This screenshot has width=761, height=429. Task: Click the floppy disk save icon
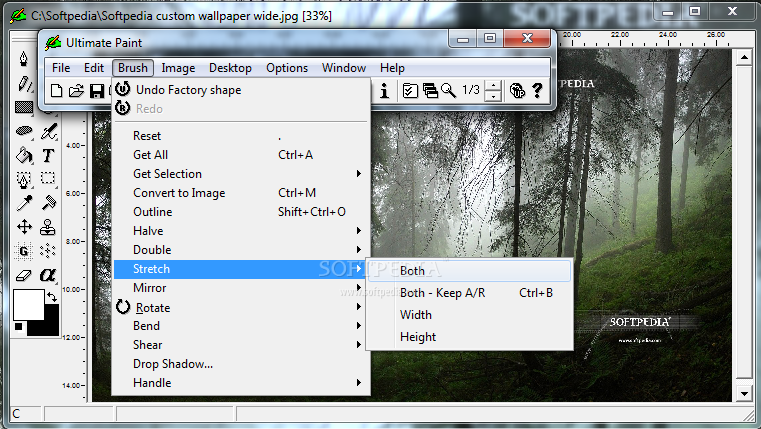point(97,91)
